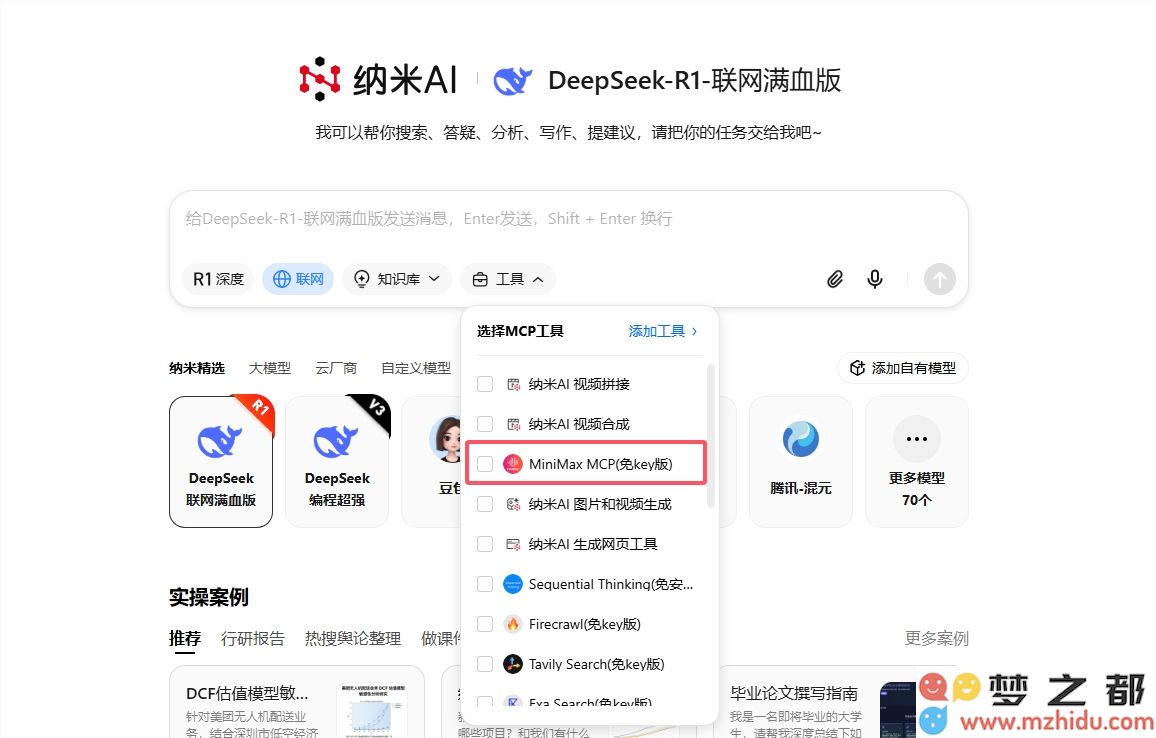The height and width of the screenshot is (738, 1156).
Task: Activate the microphone voice input icon
Action: point(875,279)
